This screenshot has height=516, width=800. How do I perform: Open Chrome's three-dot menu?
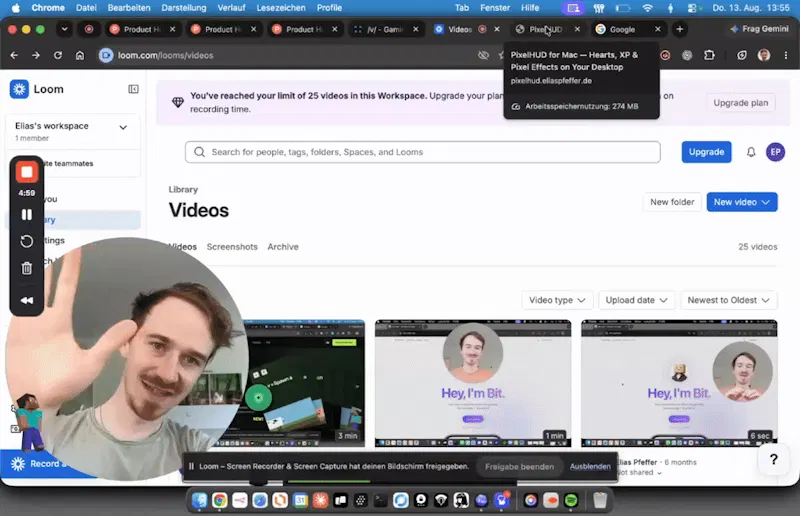pyautogui.click(x=786, y=55)
